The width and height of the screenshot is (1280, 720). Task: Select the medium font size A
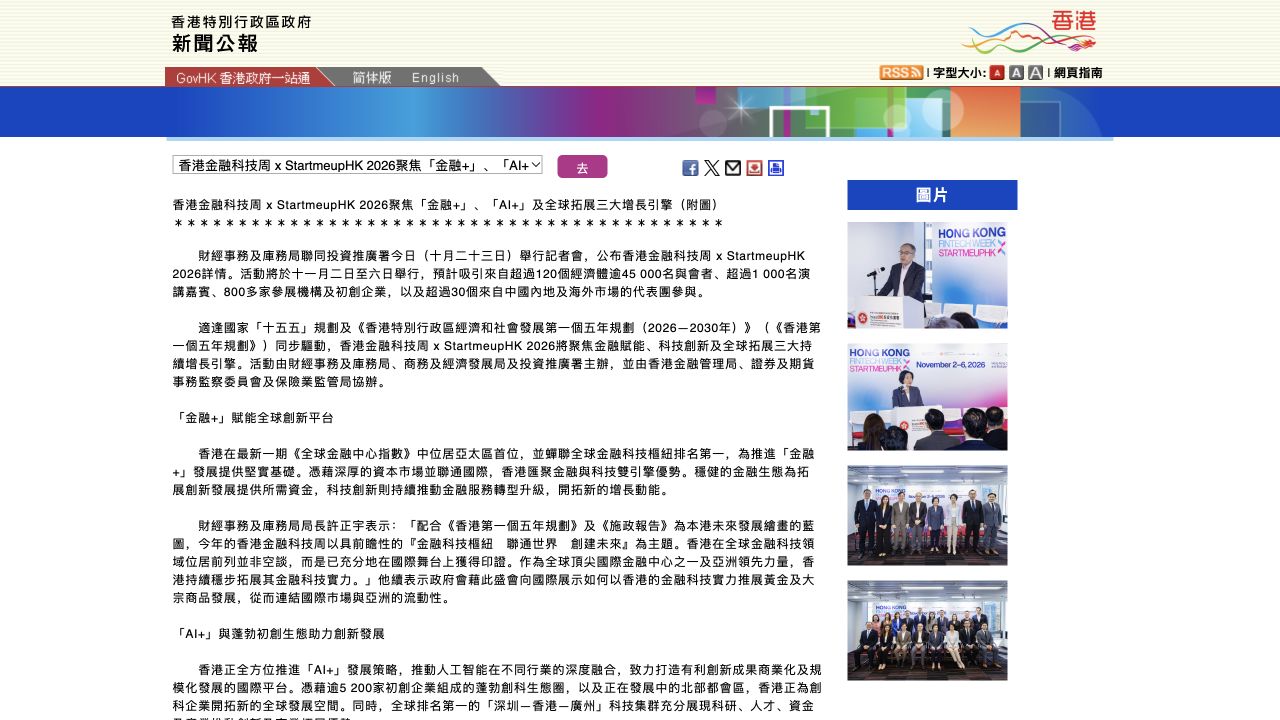tap(1016, 73)
